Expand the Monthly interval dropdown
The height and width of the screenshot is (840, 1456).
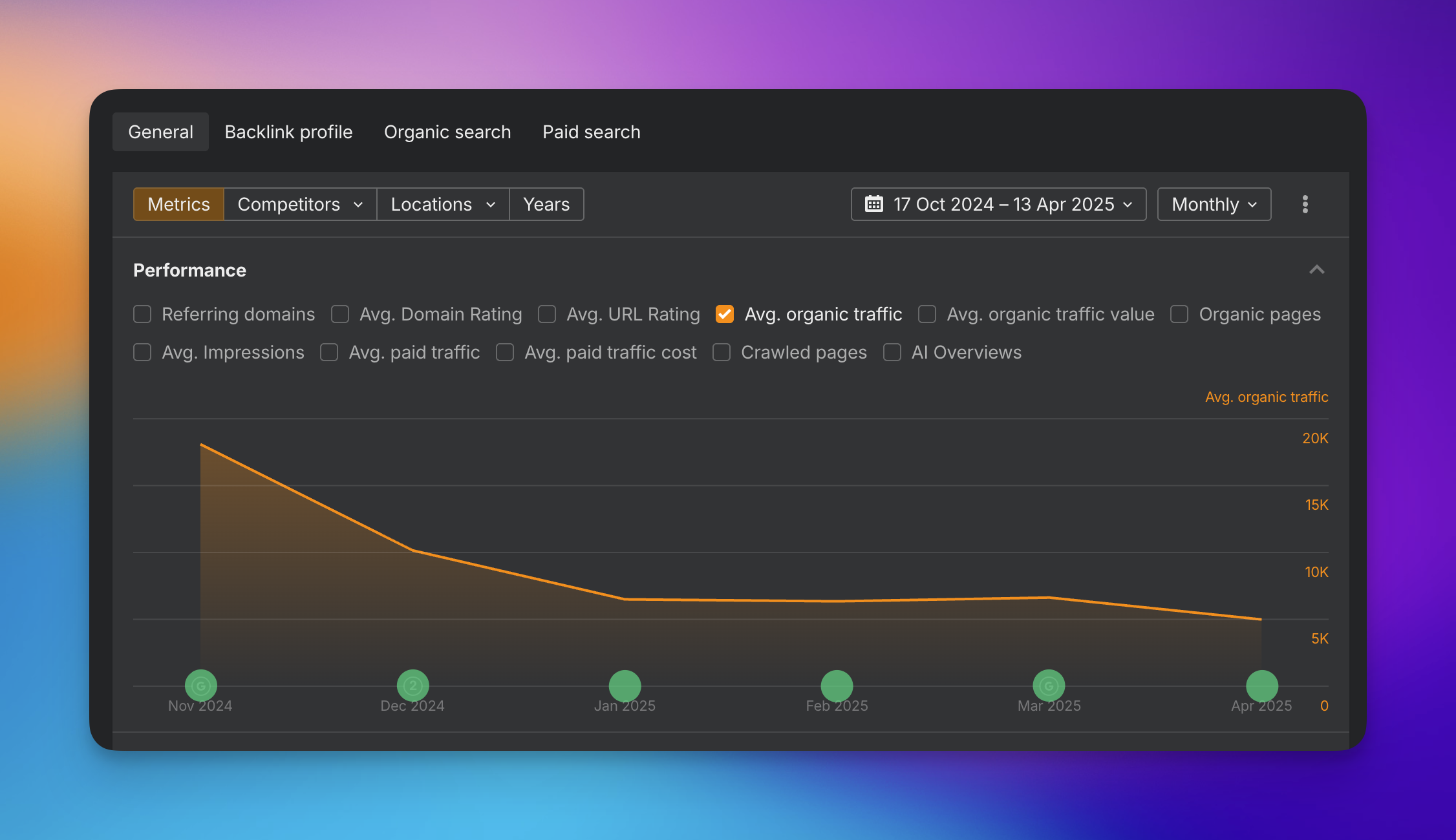coord(1214,204)
